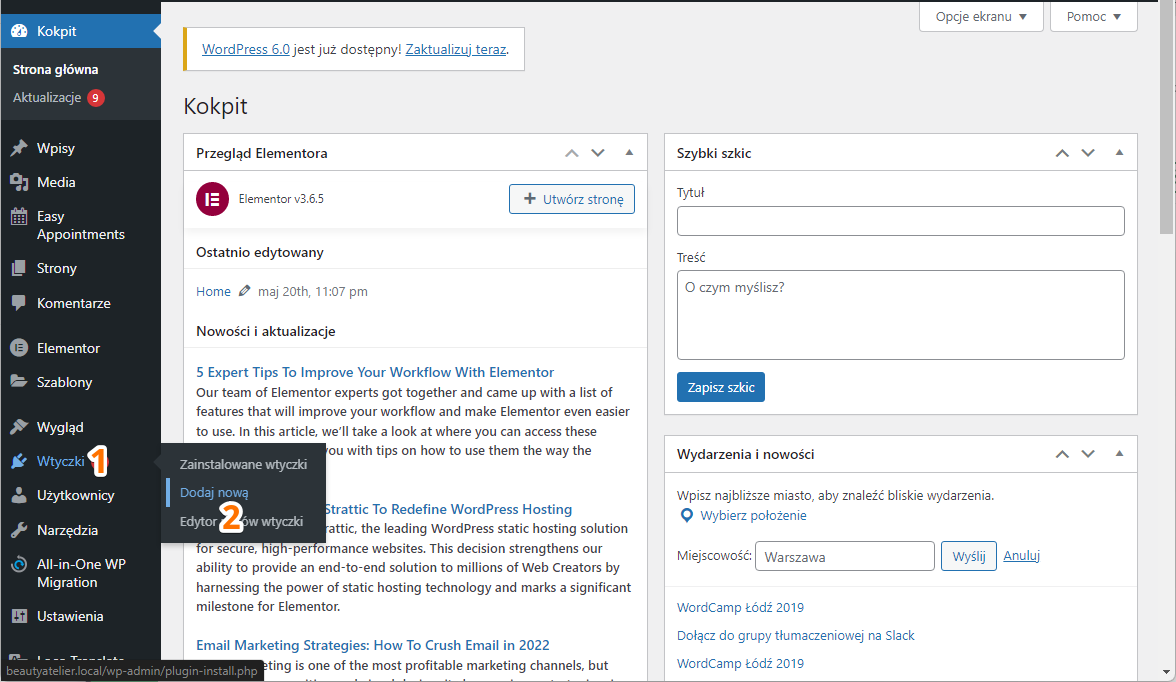Collapse the Przegląd Elementora panel
The image size is (1176, 682).
629,153
